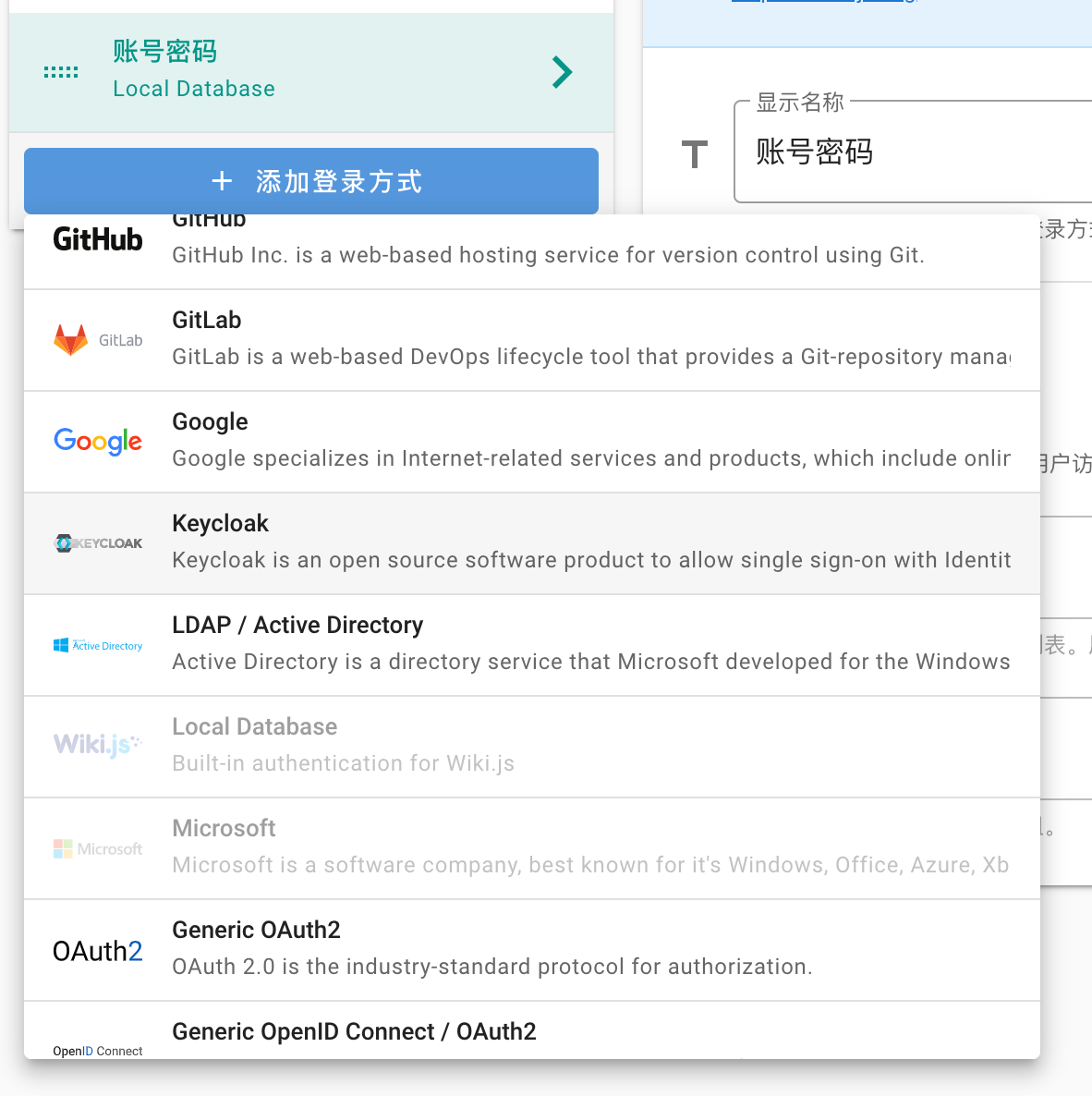Expand the Local Database card via green chevron

click(562, 72)
